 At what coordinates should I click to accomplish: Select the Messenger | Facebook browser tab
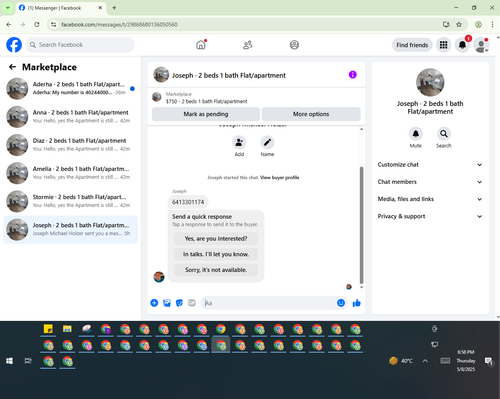[60, 8]
